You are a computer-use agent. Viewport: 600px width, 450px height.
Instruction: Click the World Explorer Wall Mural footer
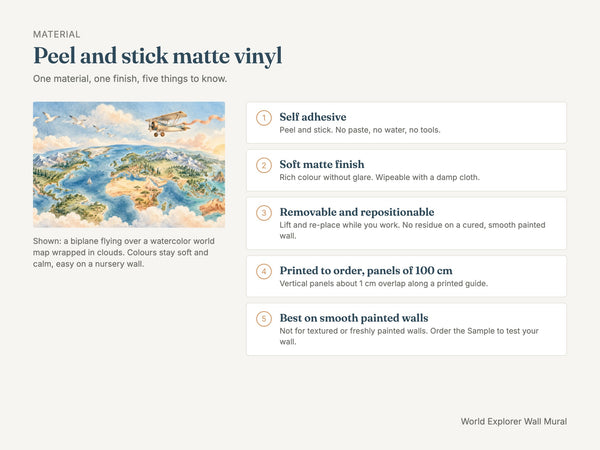[514, 421]
